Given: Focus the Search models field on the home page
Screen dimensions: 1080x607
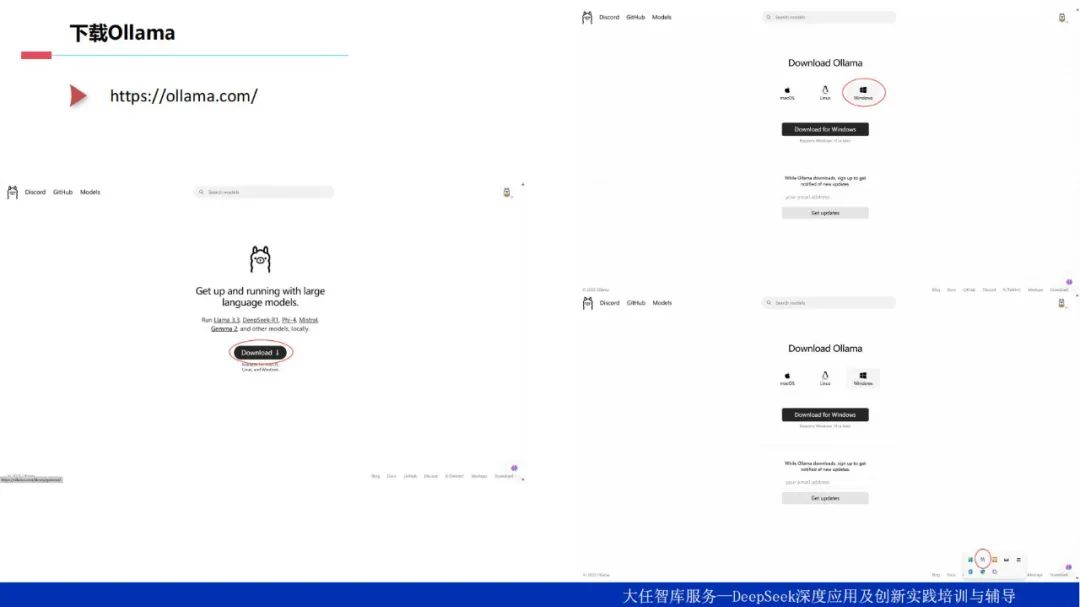Looking at the screenshot, I should coord(264,192).
